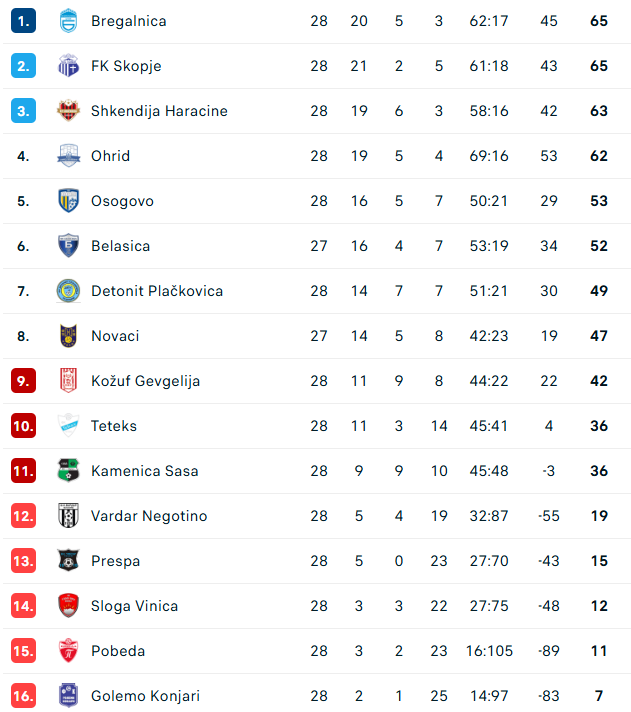Select the Vardar Negotino striped crest
This screenshot has height=712, width=631.
(x=69, y=515)
